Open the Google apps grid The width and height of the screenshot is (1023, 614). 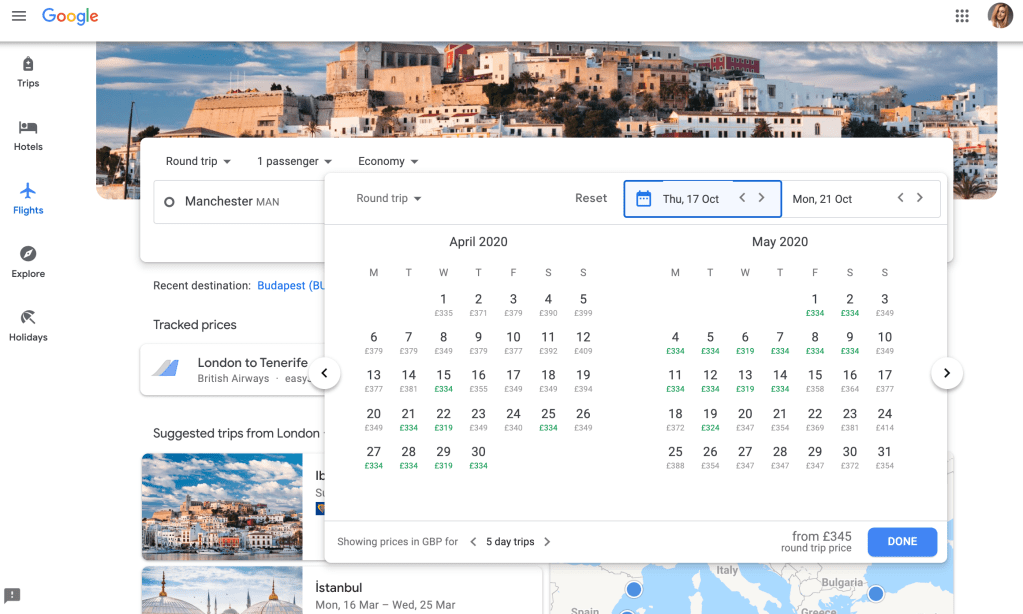[x=962, y=16]
